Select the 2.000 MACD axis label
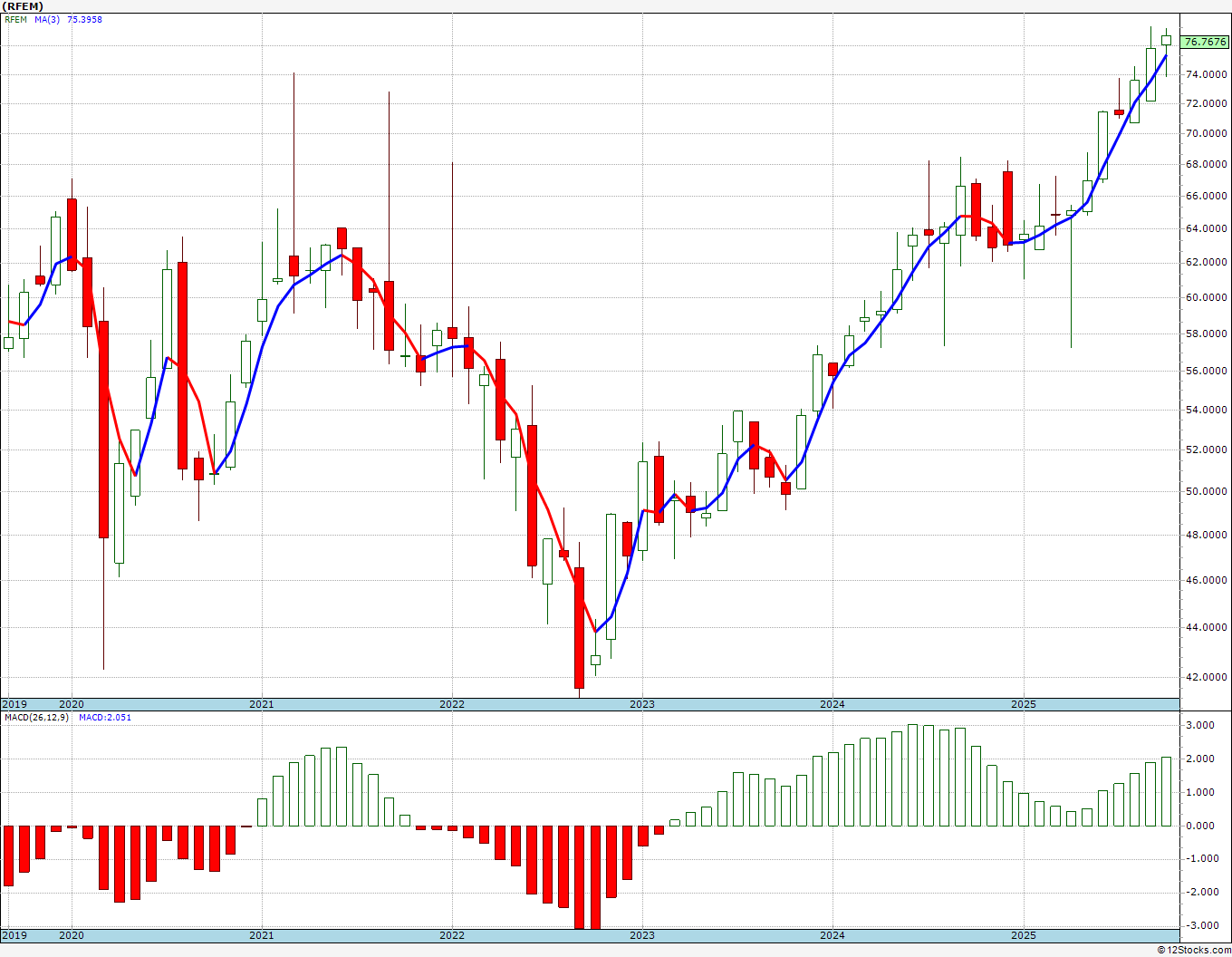Screen dimensions: 1232x957 [1200, 759]
